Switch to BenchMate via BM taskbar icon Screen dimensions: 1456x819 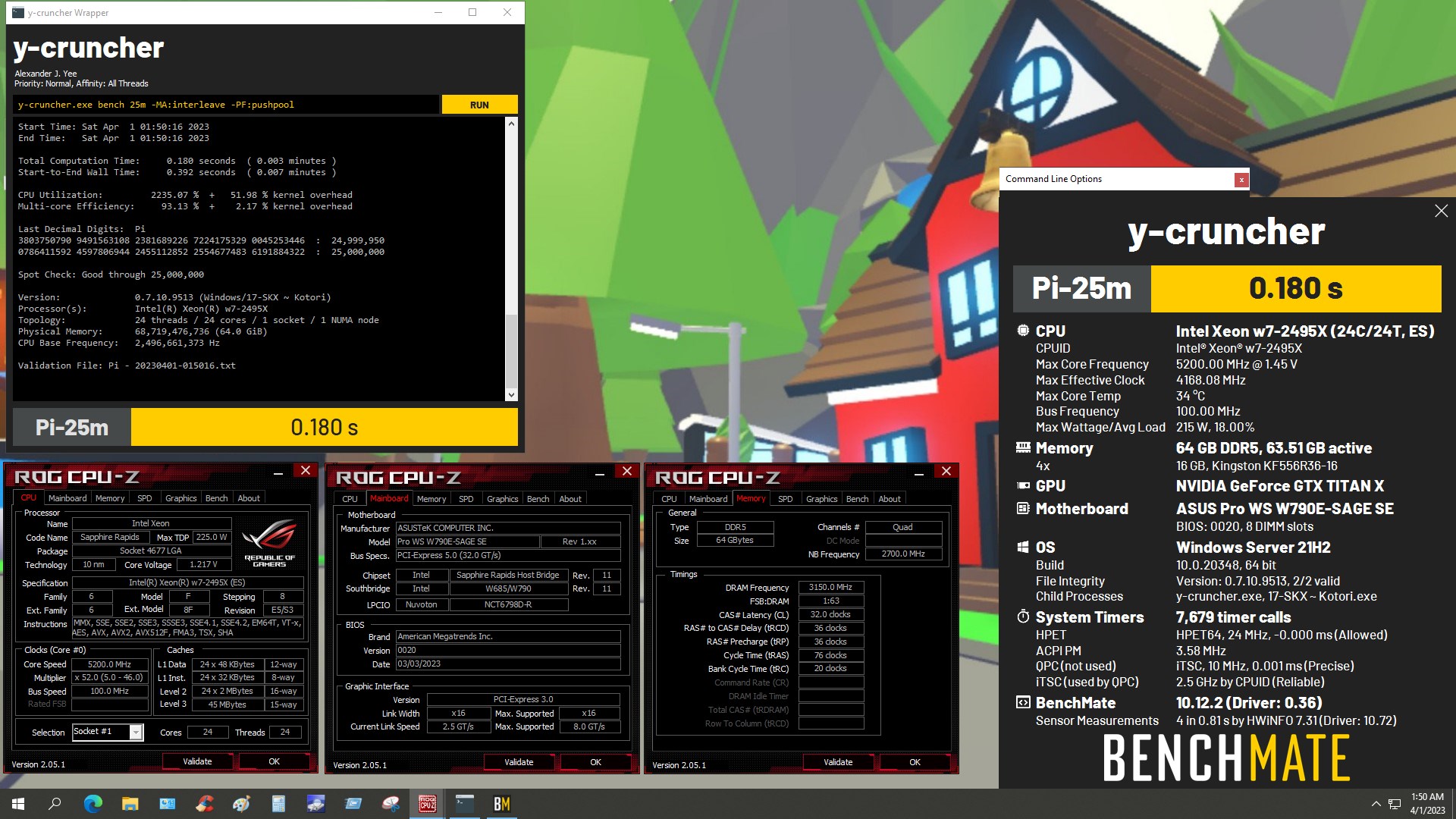pyautogui.click(x=501, y=804)
